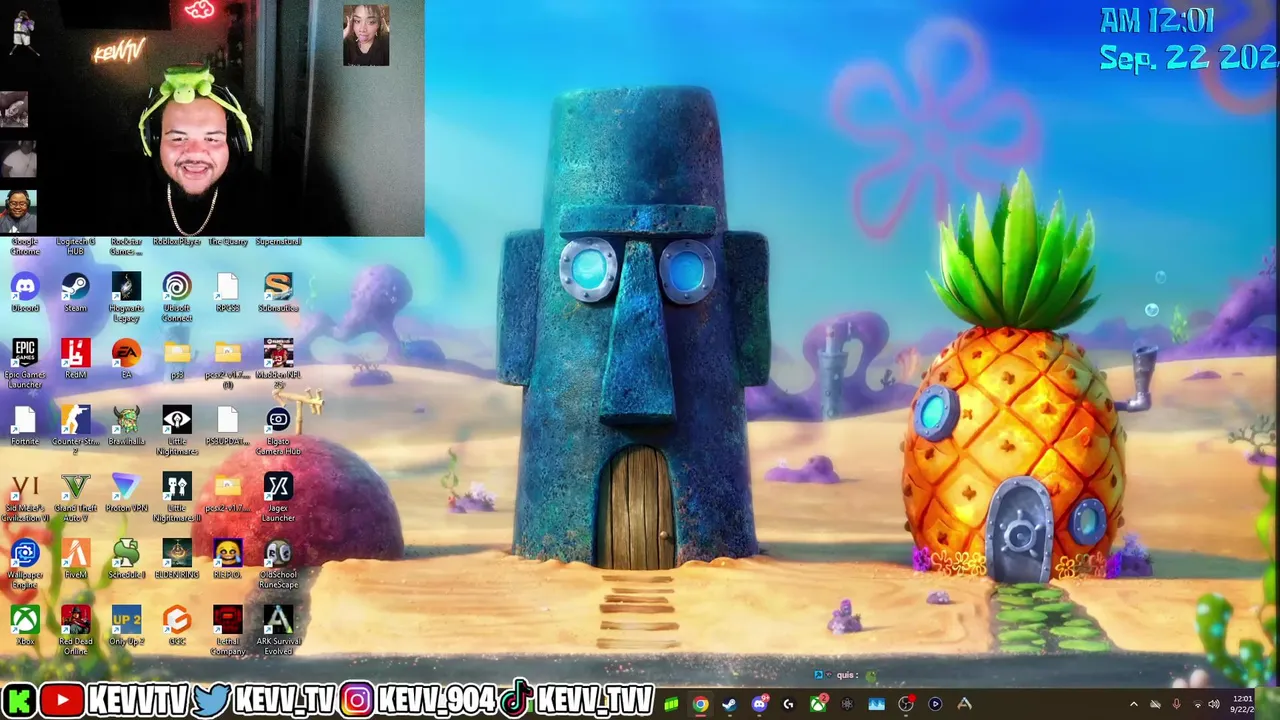This screenshot has height=720, width=1280.
Task: Open the EA app desktop shortcut
Action: (x=126, y=359)
